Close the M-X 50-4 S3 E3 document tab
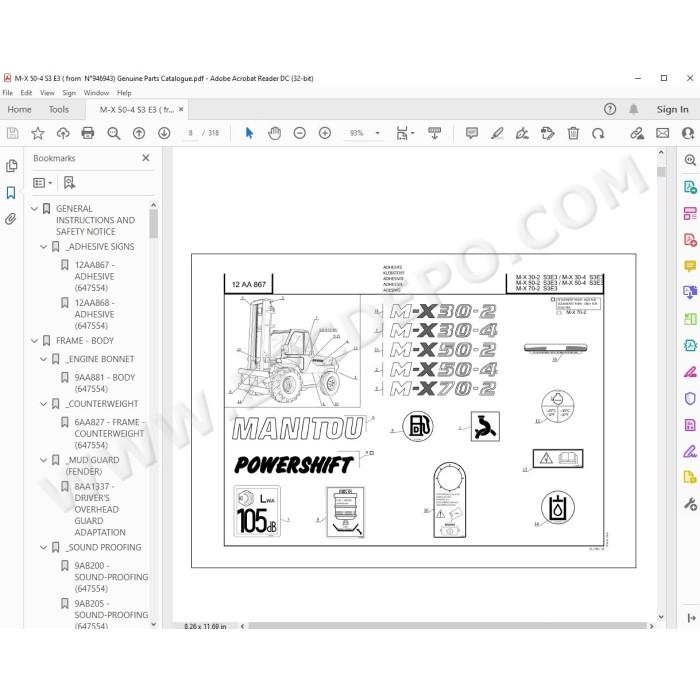The width and height of the screenshot is (700, 700). (x=181, y=109)
